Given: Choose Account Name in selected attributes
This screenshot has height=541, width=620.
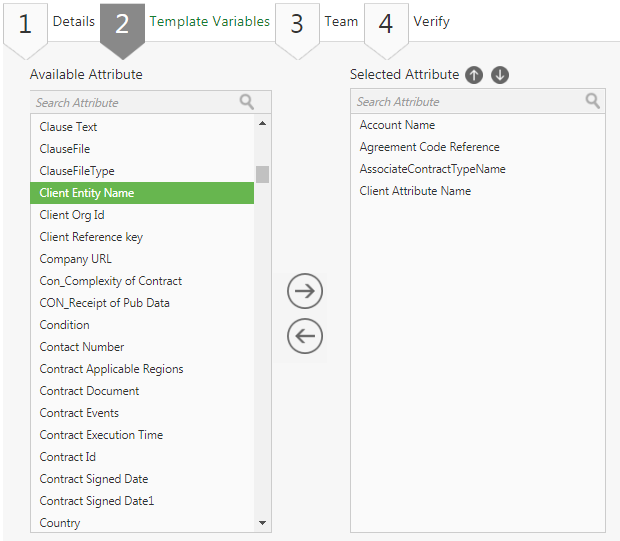Looking at the screenshot, I should pos(397,125).
